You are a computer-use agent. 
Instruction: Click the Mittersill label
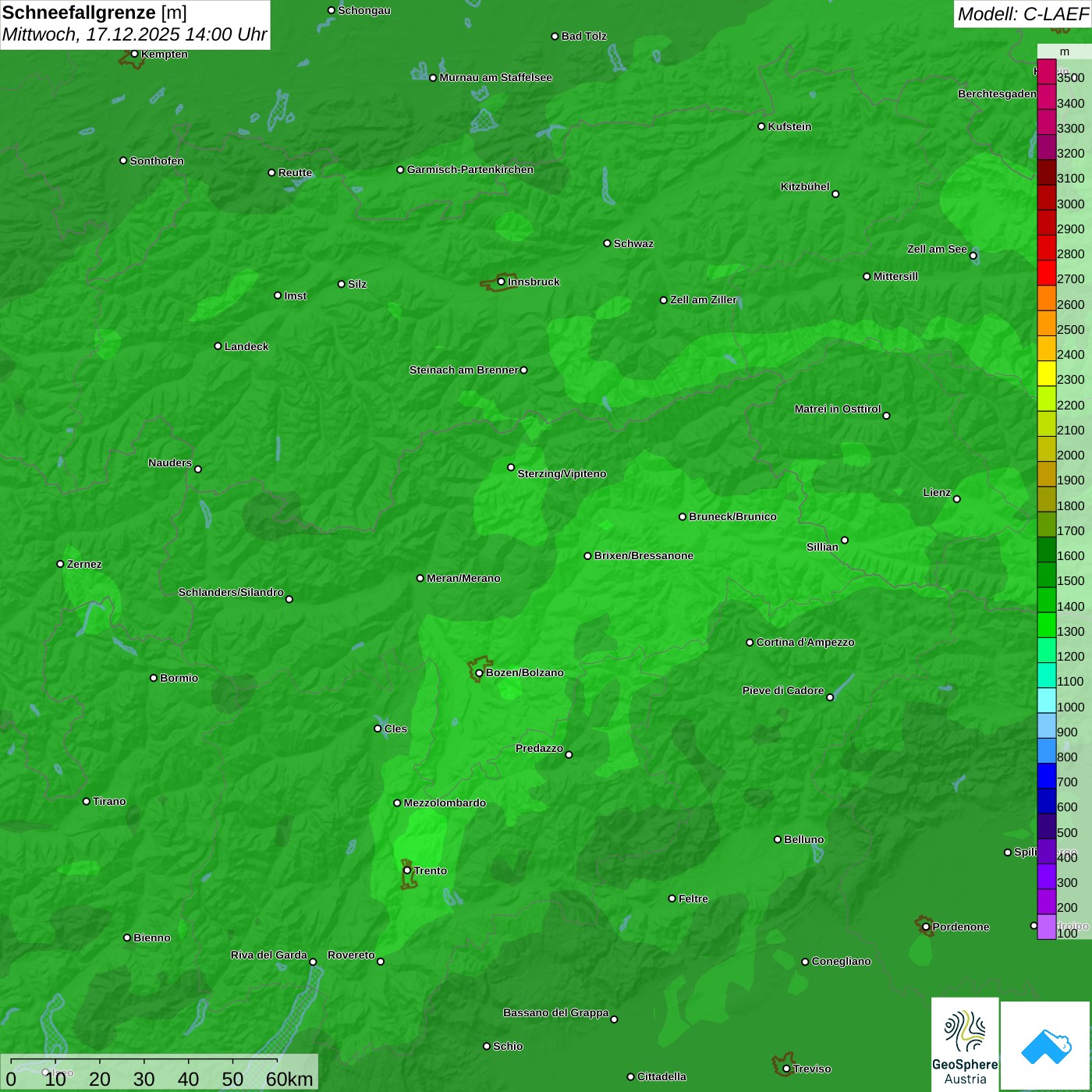point(895,276)
